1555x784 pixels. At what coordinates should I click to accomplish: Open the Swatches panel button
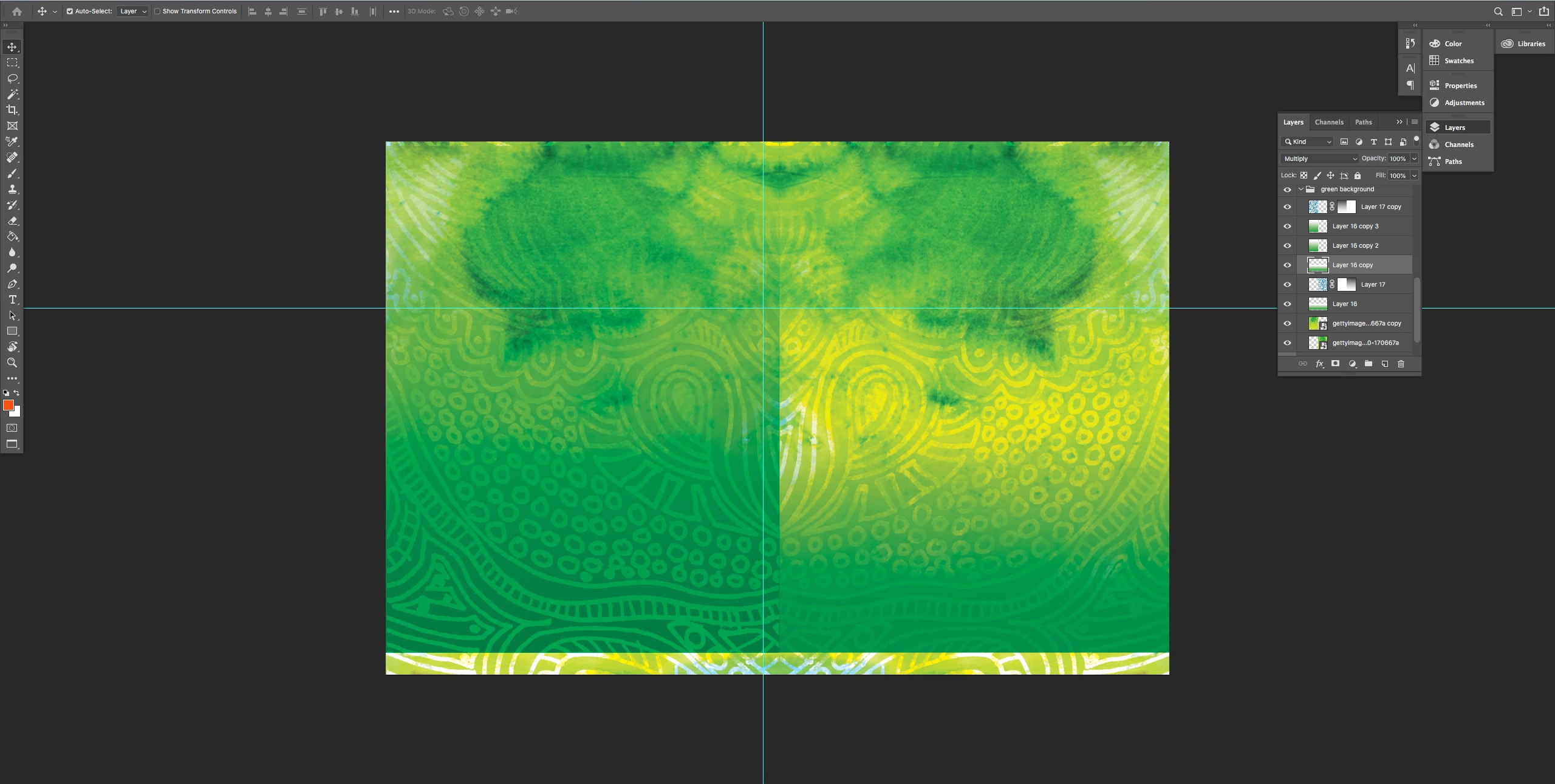click(1458, 61)
